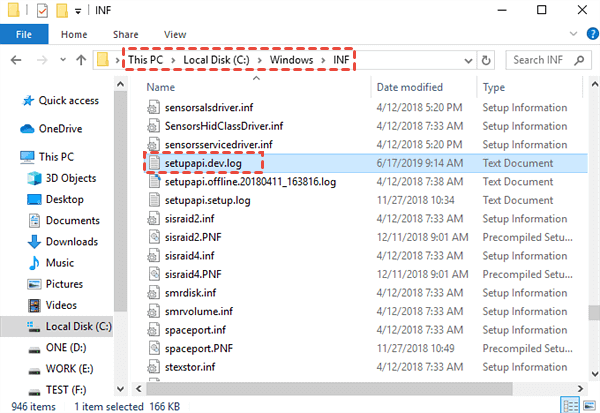The height and width of the screenshot is (413, 600).
Task: Click Local Disk (C:) in address bar
Action: point(216,60)
